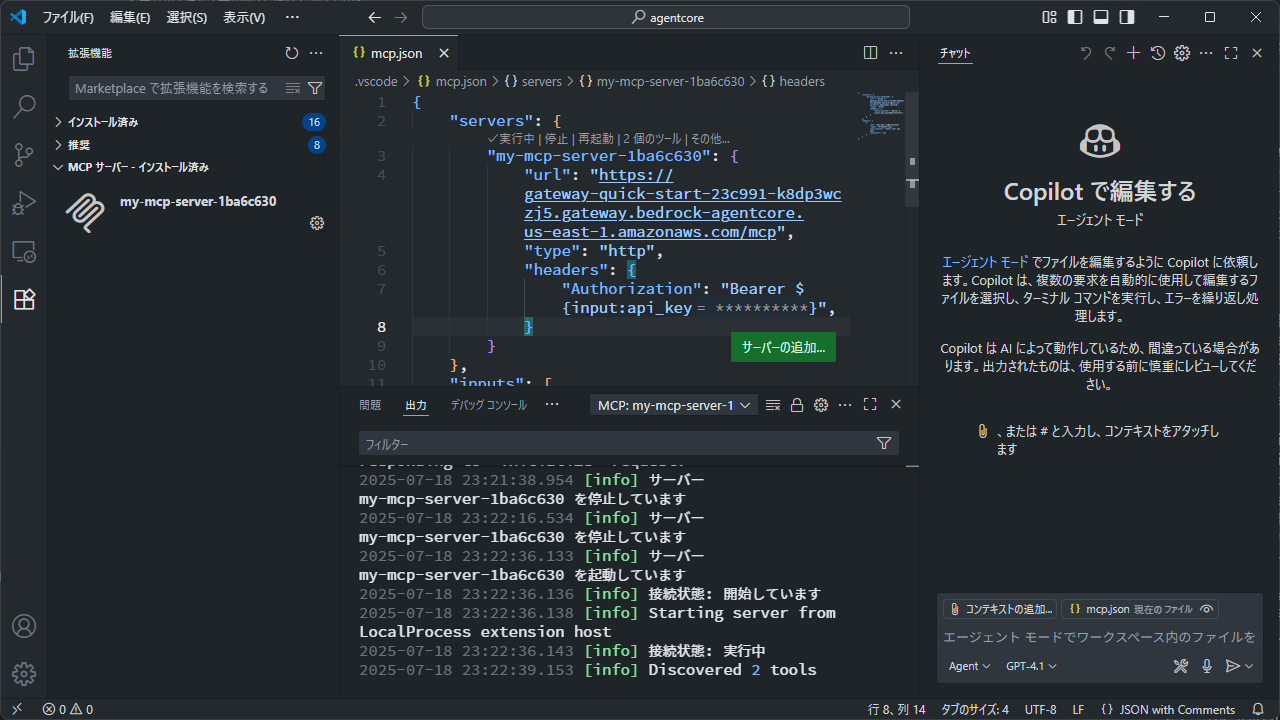
Task: Open chat settings gear
Action: coord(1182,53)
